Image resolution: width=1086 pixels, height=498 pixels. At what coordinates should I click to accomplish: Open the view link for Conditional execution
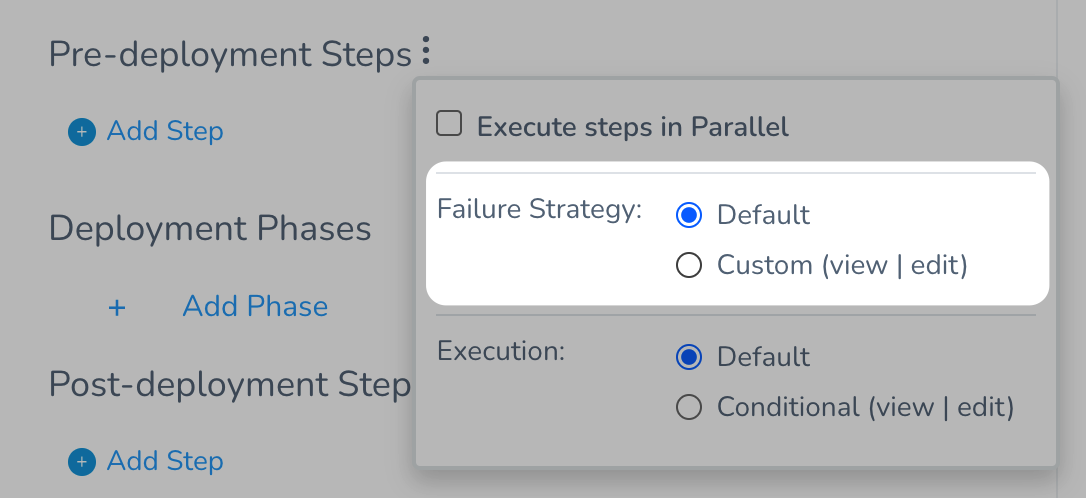point(905,407)
